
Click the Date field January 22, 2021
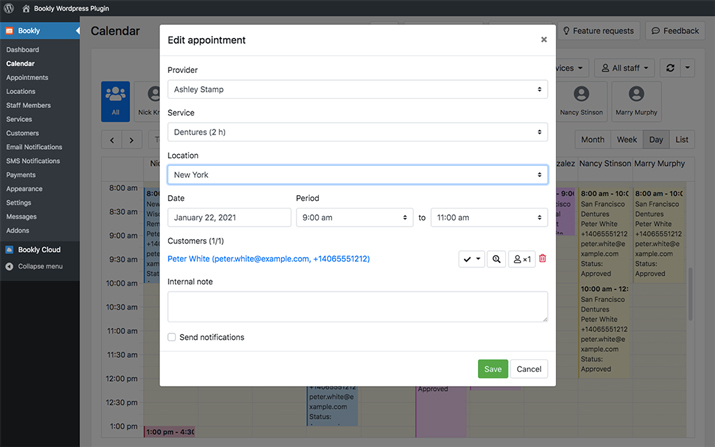pos(229,218)
